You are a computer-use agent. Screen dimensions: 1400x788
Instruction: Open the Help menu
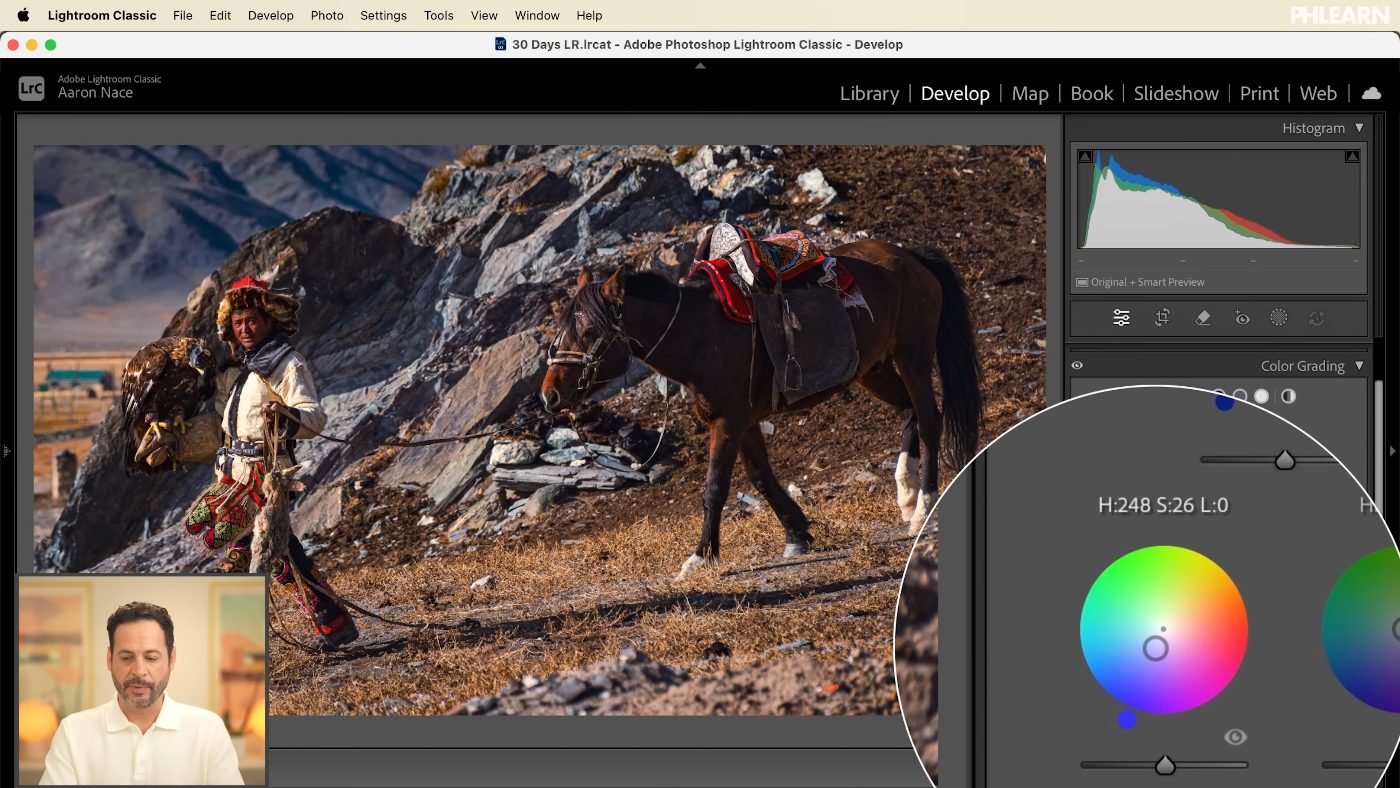[590, 15]
